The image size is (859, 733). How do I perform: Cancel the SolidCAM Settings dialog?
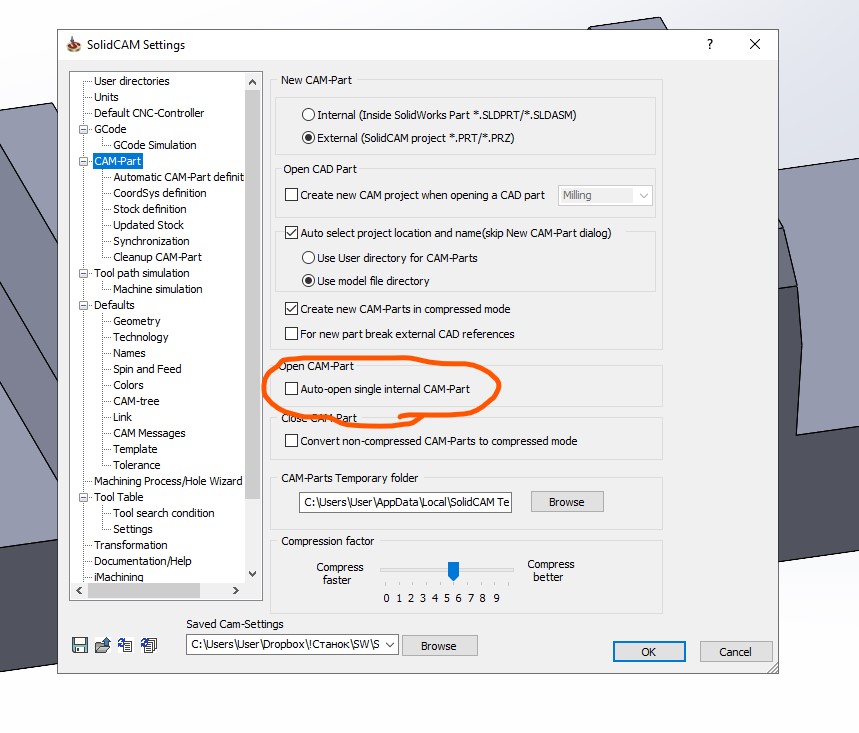736,651
